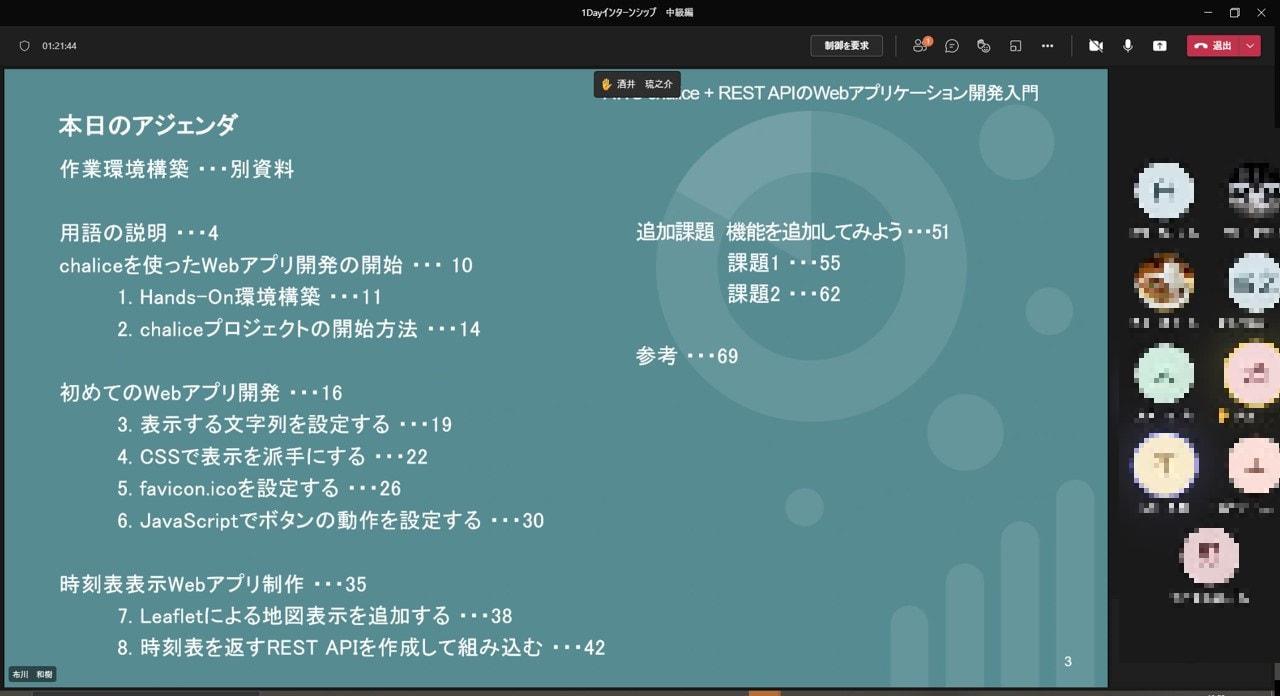Image resolution: width=1280 pixels, height=696 pixels.
Task: Click the 布川 presenter name label
Action: [32, 675]
